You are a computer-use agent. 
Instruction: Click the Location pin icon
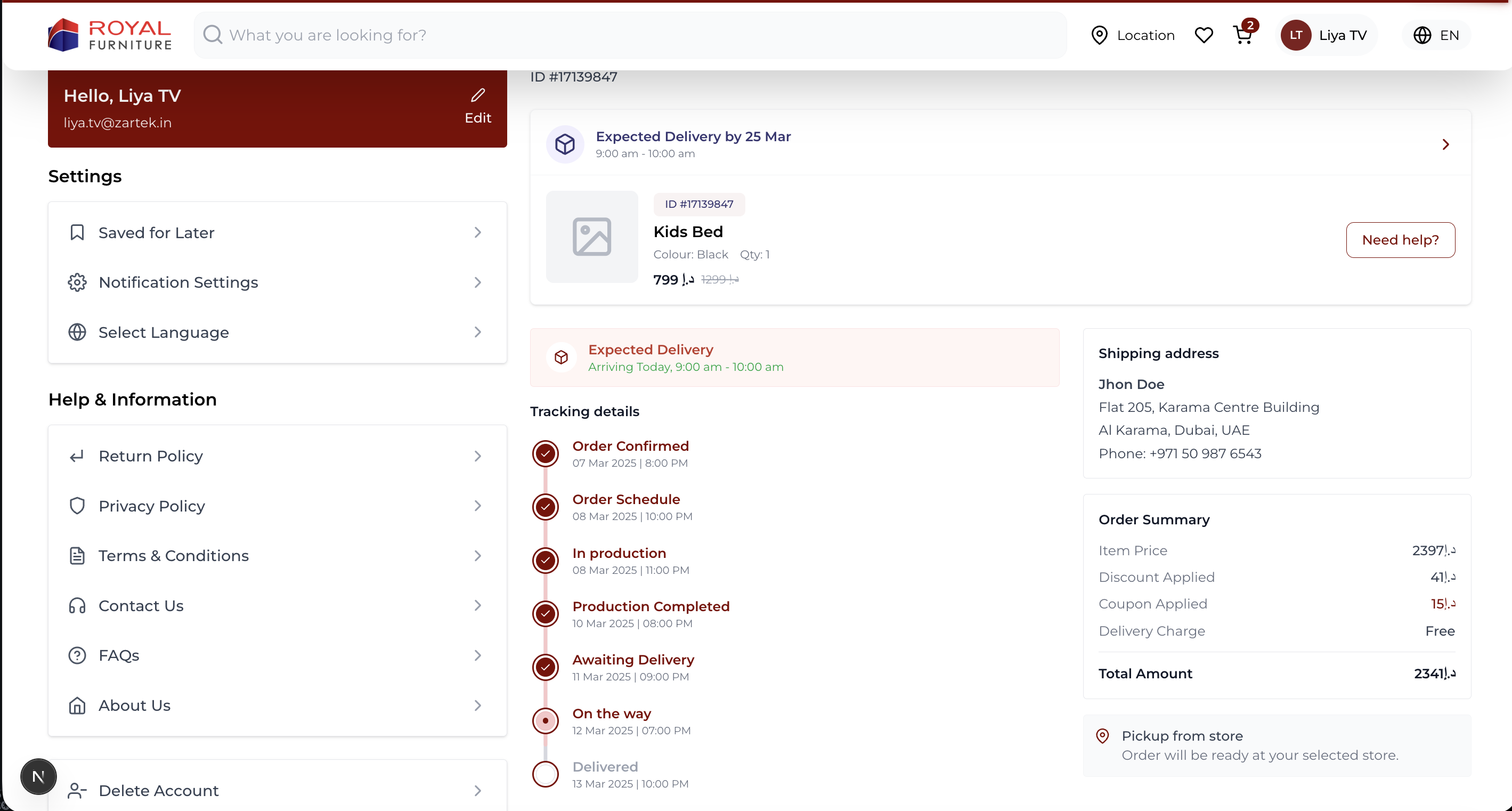(1099, 35)
